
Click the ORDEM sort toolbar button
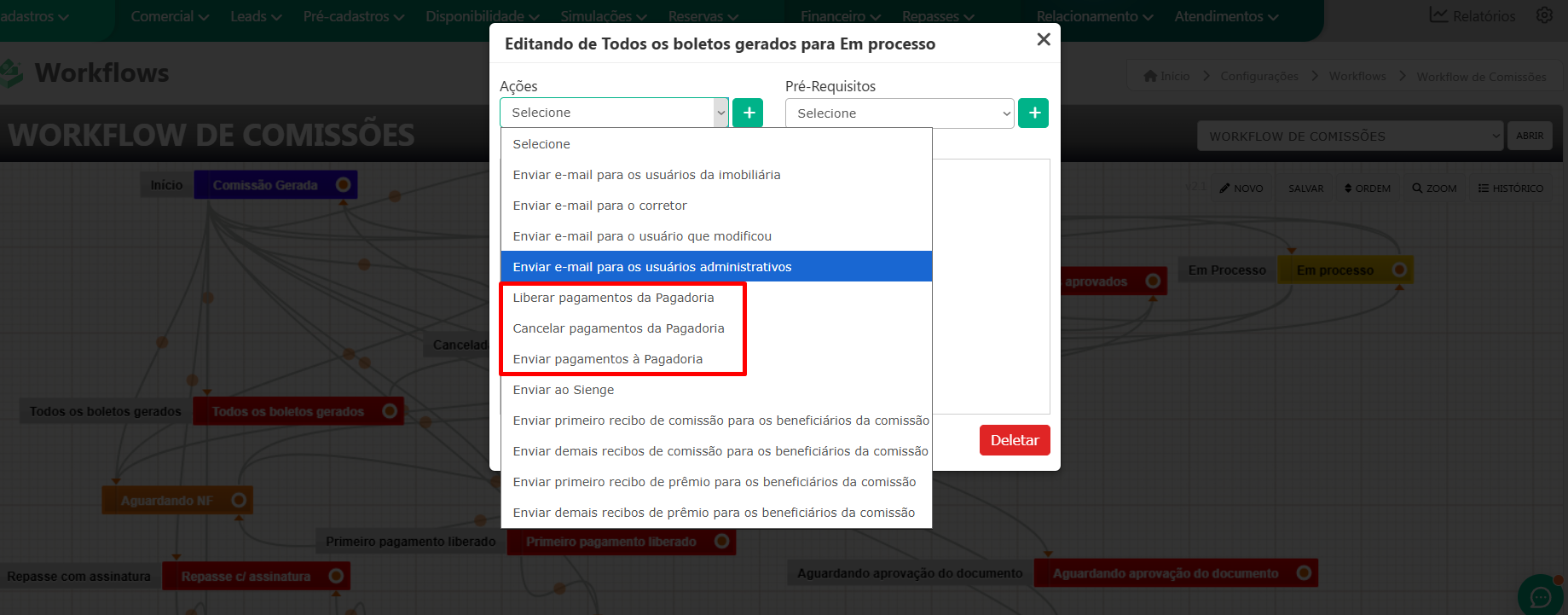click(x=1368, y=189)
